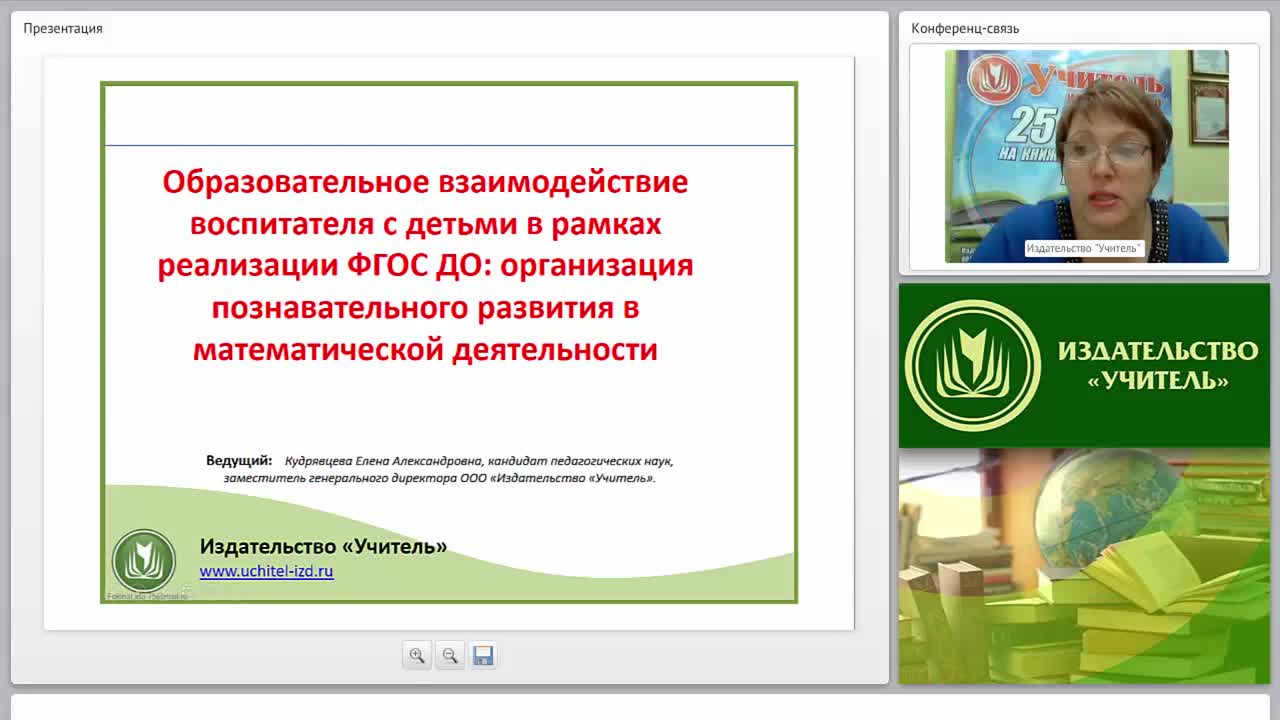Click the round publisher emblem in the green banner
Screen dimensions: 1280x720
click(x=973, y=366)
